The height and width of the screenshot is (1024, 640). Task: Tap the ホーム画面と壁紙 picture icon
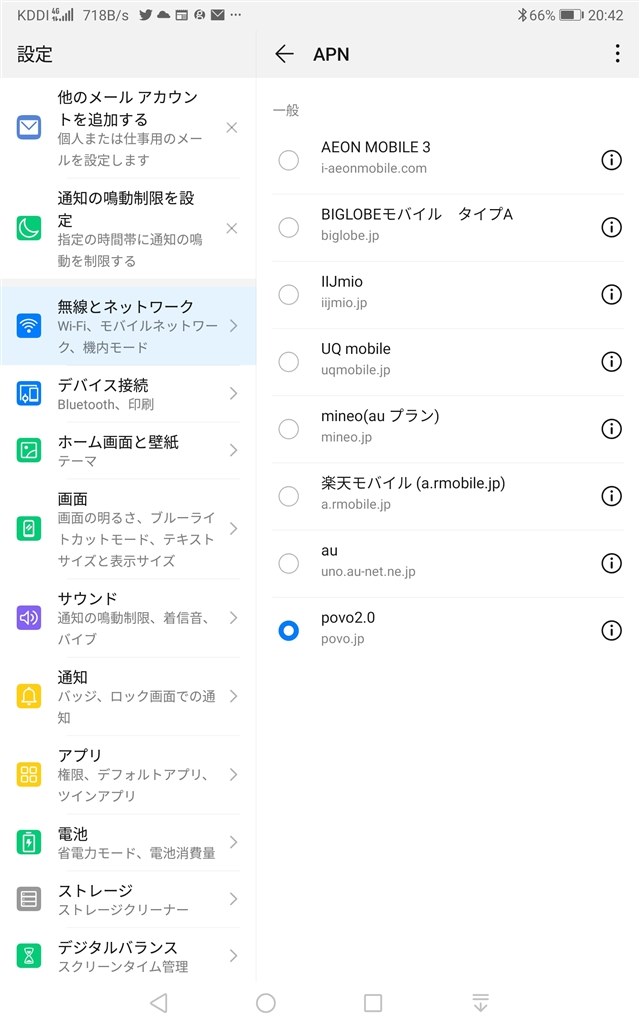tap(29, 450)
